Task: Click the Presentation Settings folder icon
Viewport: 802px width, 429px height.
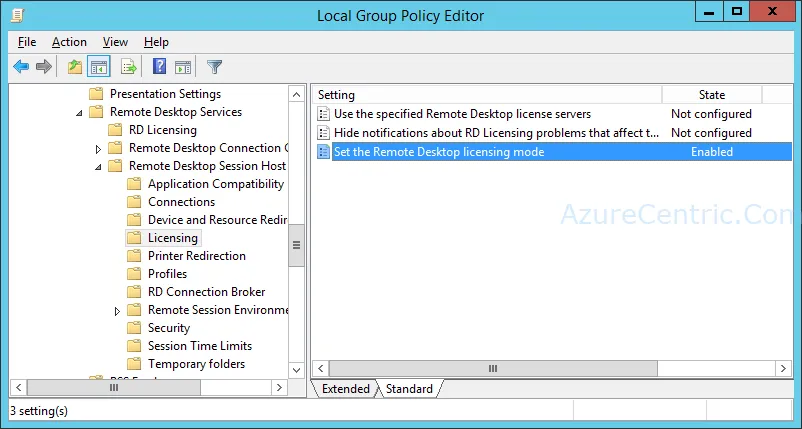Action: pyautogui.click(x=96, y=94)
